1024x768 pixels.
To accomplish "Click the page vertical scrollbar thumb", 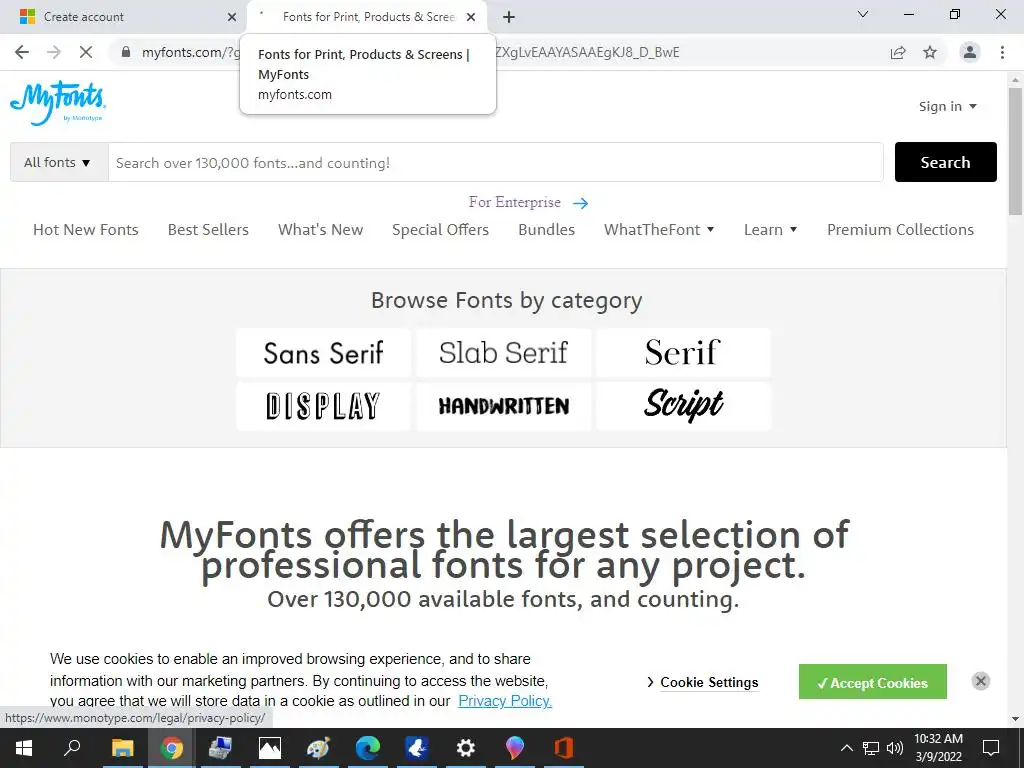I will coord(1015,152).
